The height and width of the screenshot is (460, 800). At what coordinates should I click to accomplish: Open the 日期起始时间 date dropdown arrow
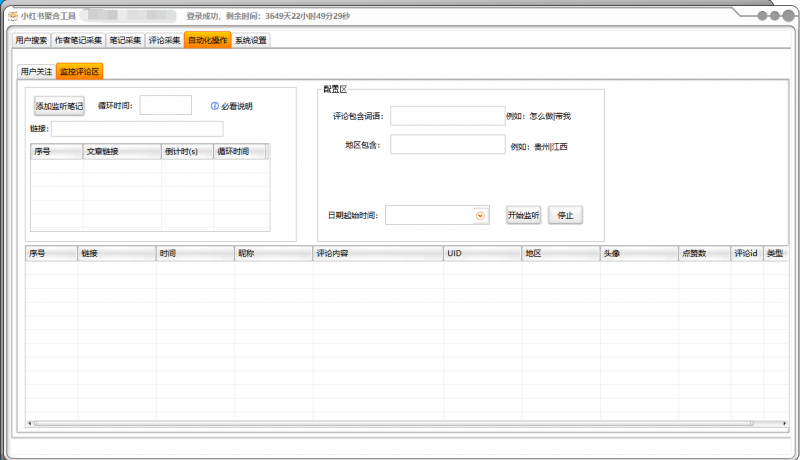click(x=480, y=216)
